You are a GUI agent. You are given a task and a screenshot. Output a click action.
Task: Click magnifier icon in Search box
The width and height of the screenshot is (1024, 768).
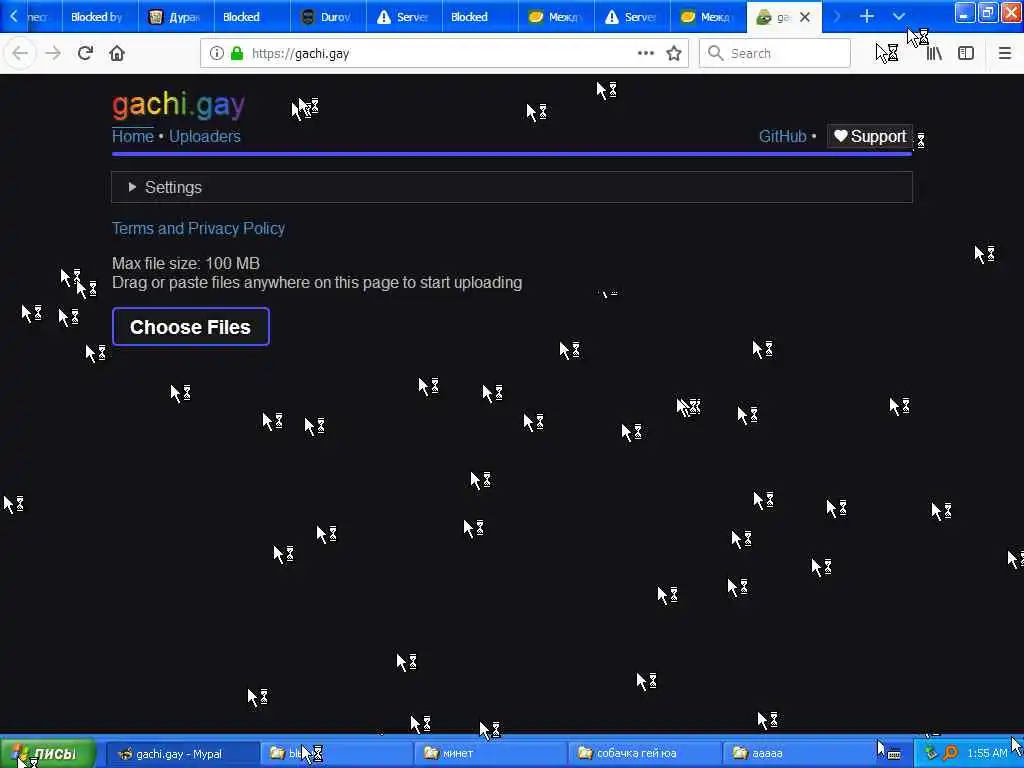pyautogui.click(x=716, y=53)
